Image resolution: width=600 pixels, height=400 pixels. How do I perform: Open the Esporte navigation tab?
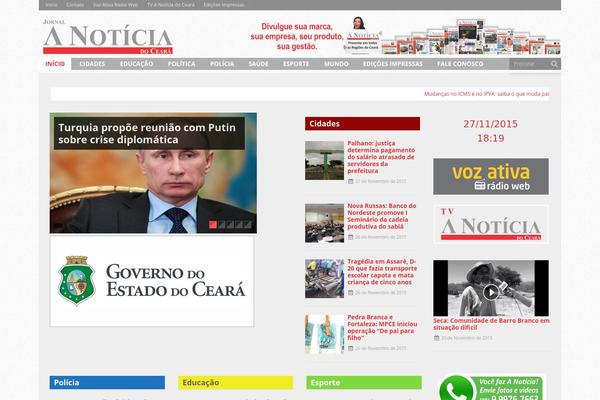point(296,64)
